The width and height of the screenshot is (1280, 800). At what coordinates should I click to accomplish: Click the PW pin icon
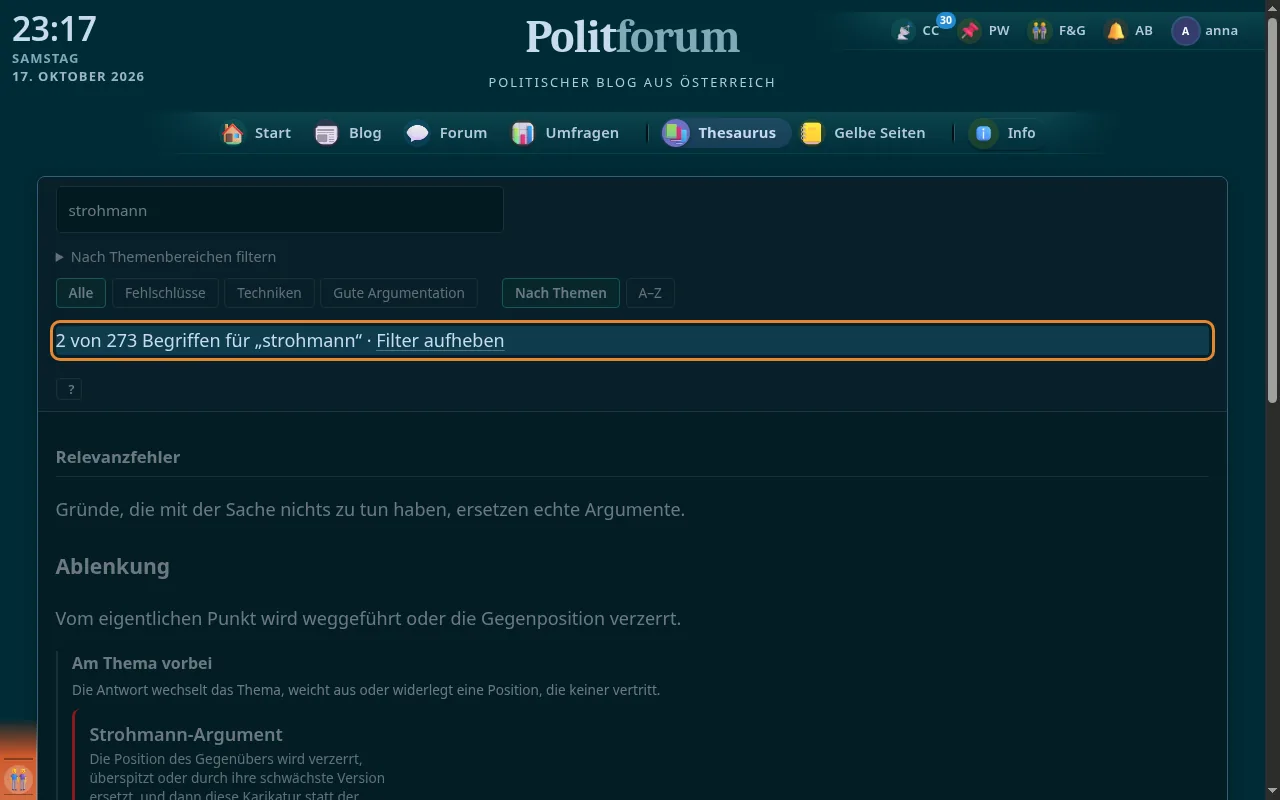[969, 31]
